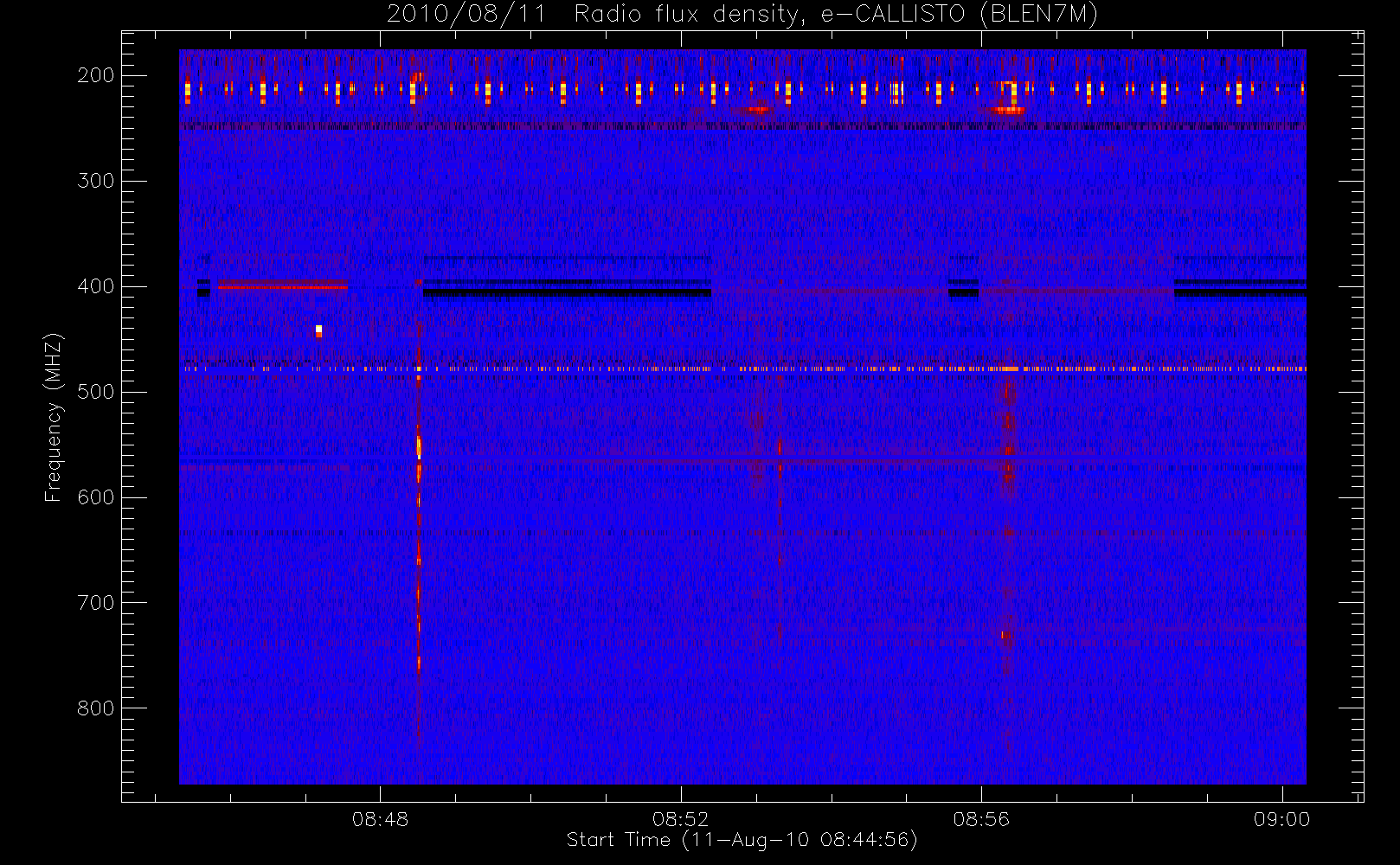Click the 09:00 time tick label

click(x=1281, y=819)
